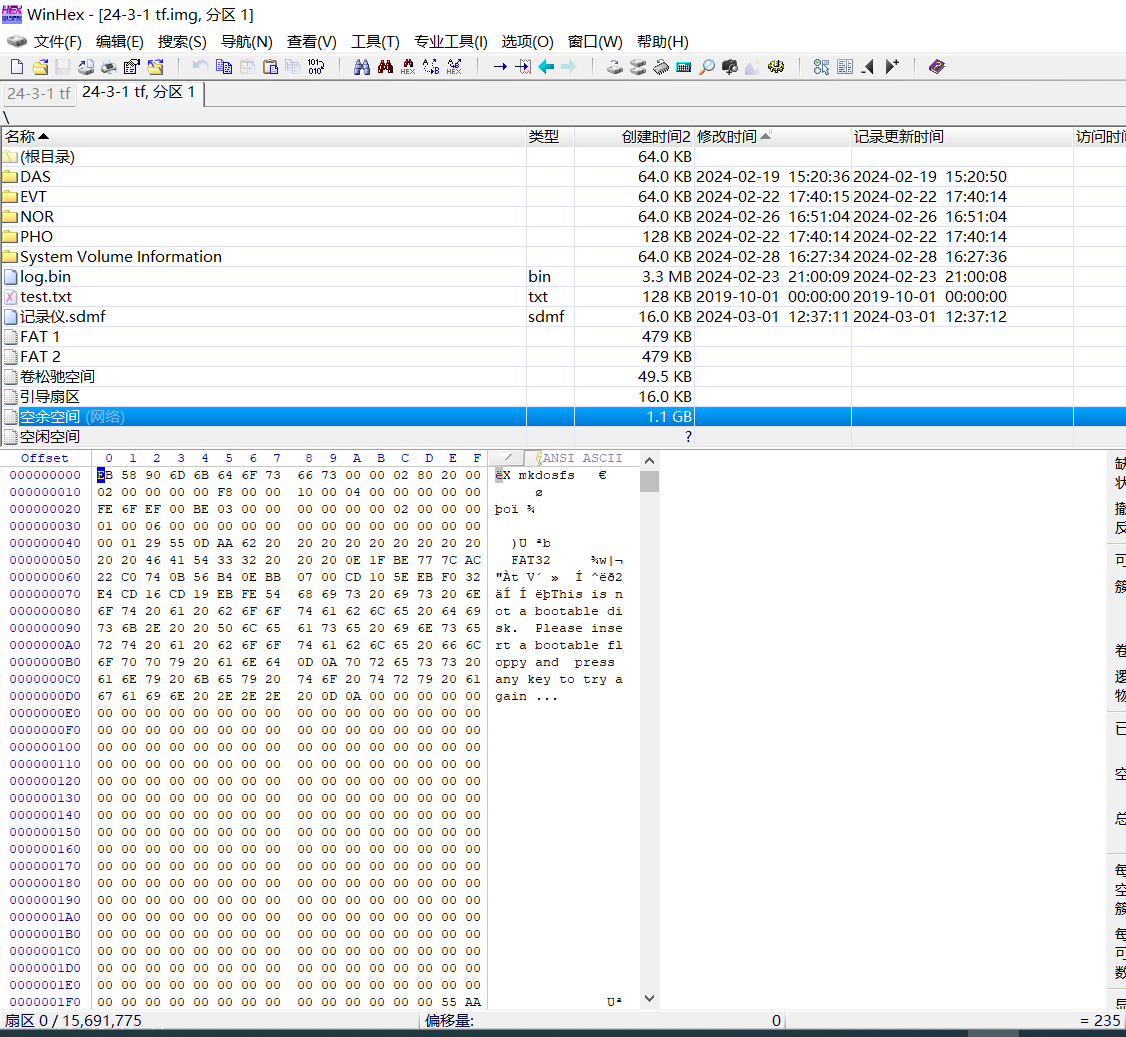Select the PHO folder row
The width and height of the screenshot is (1126, 1037).
click(563, 236)
